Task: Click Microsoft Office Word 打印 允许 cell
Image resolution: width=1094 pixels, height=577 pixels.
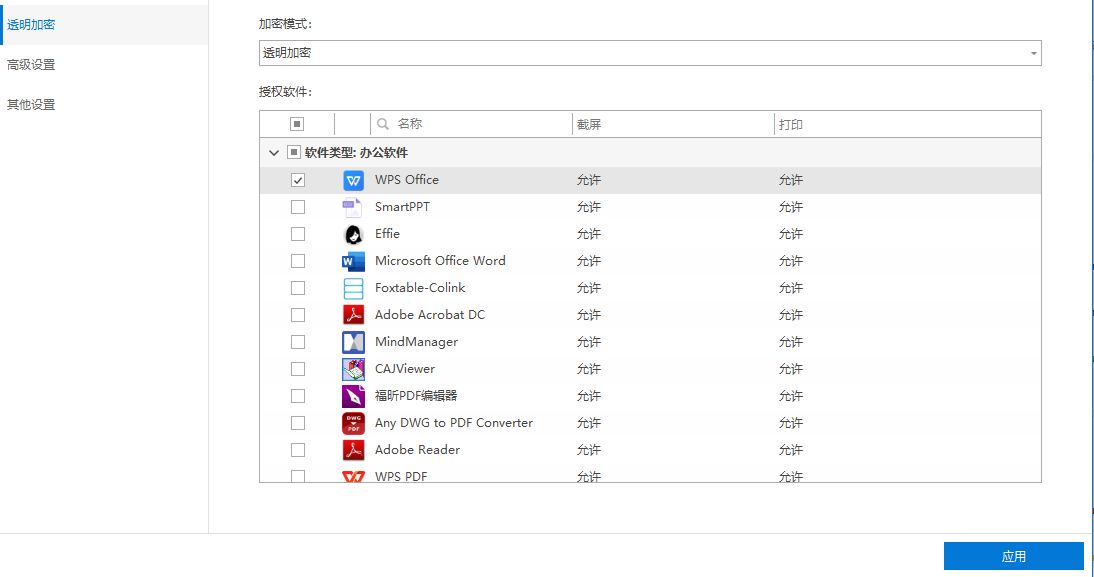Action: 790,261
